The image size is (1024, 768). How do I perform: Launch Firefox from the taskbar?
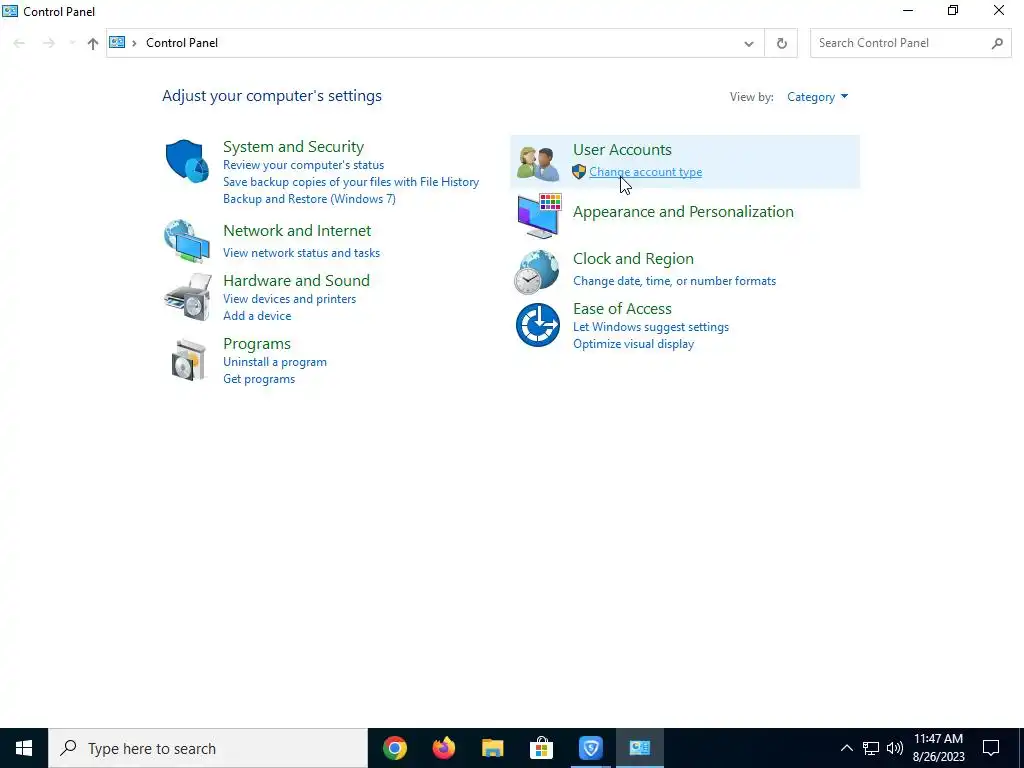[443, 748]
